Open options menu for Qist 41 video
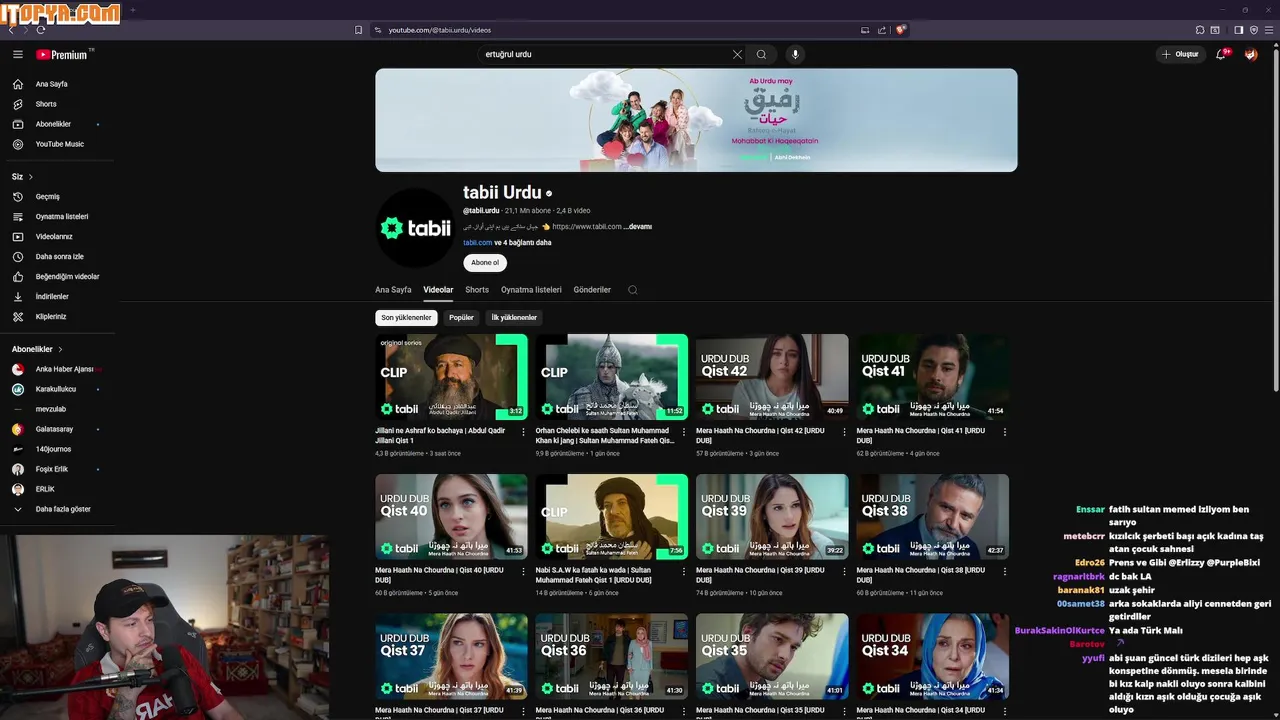1280x720 pixels. pos(1004,432)
